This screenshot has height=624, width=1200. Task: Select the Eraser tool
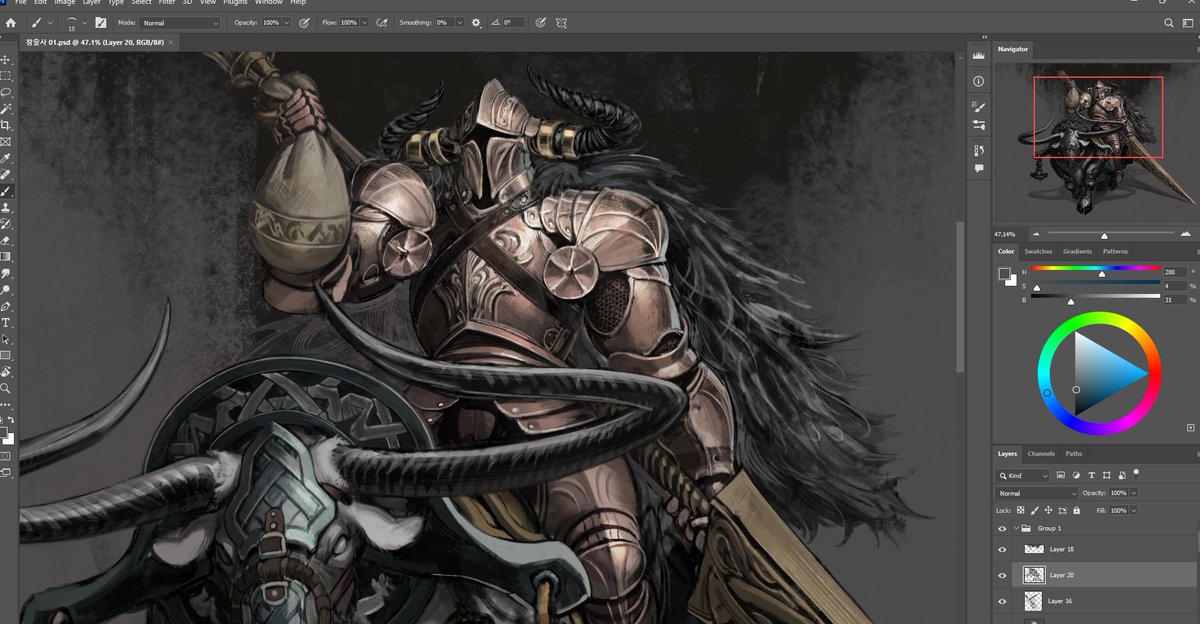[6, 240]
